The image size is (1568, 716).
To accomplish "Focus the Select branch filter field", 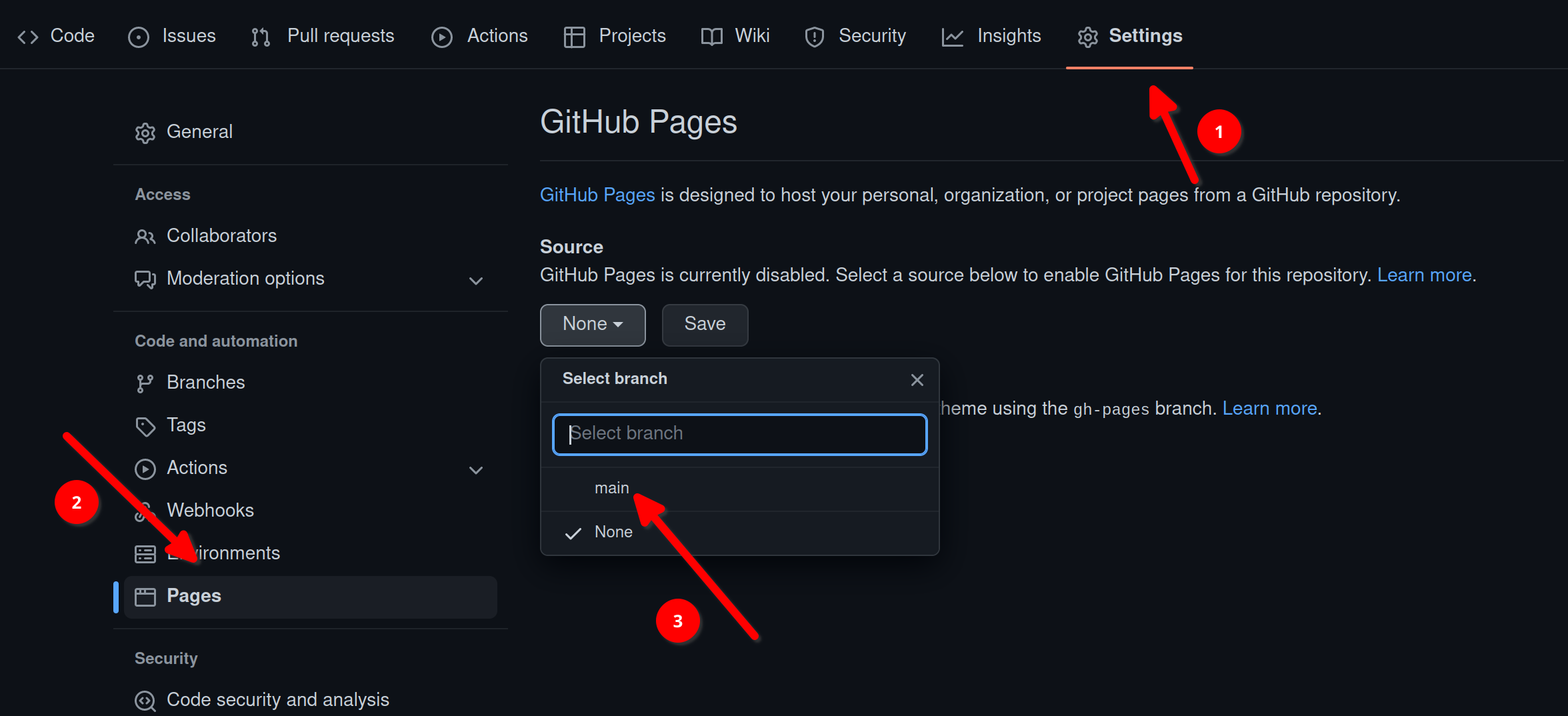I will click(740, 435).
